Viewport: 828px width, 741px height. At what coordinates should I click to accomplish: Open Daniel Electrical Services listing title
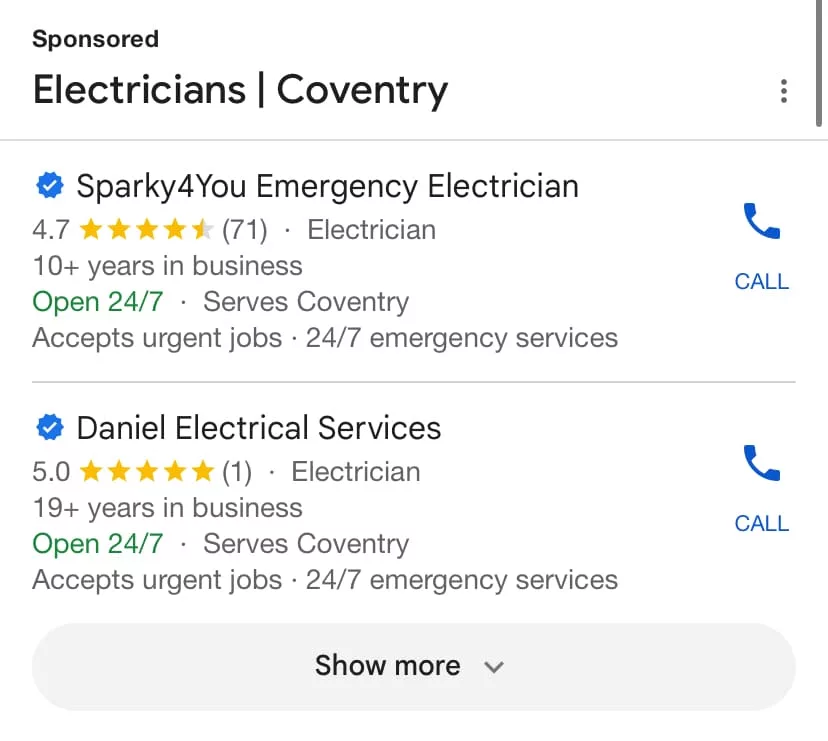pos(259,428)
